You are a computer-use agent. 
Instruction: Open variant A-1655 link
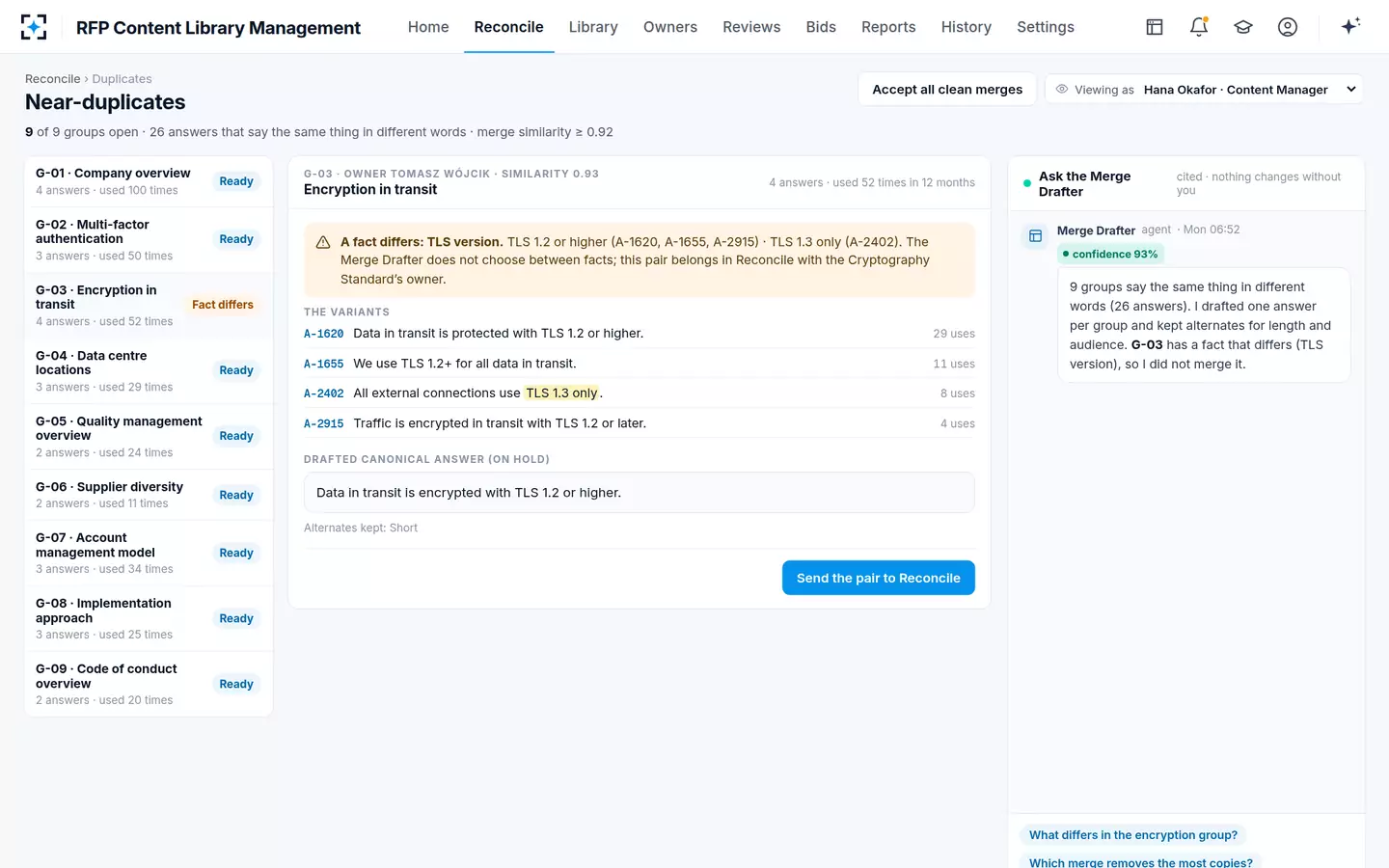324,364
